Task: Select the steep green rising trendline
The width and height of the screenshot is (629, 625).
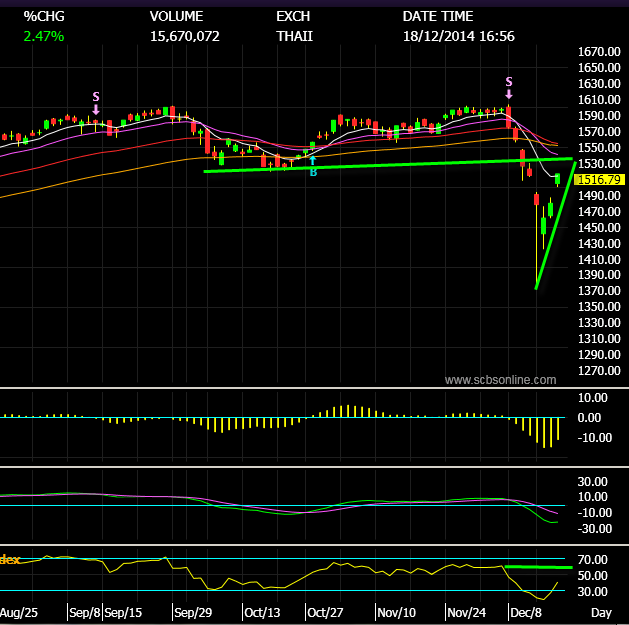Action: point(556,225)
